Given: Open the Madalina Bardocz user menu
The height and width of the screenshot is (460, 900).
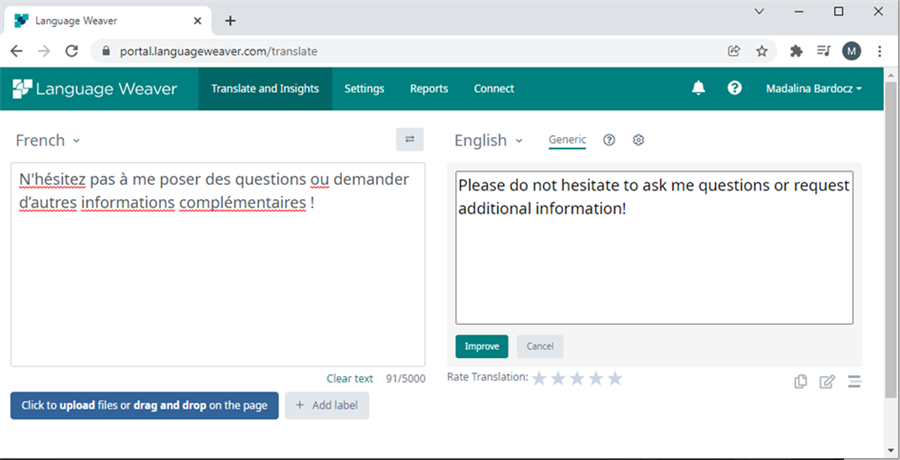Looking at the screenshot, I should click(x=813, y=89).
